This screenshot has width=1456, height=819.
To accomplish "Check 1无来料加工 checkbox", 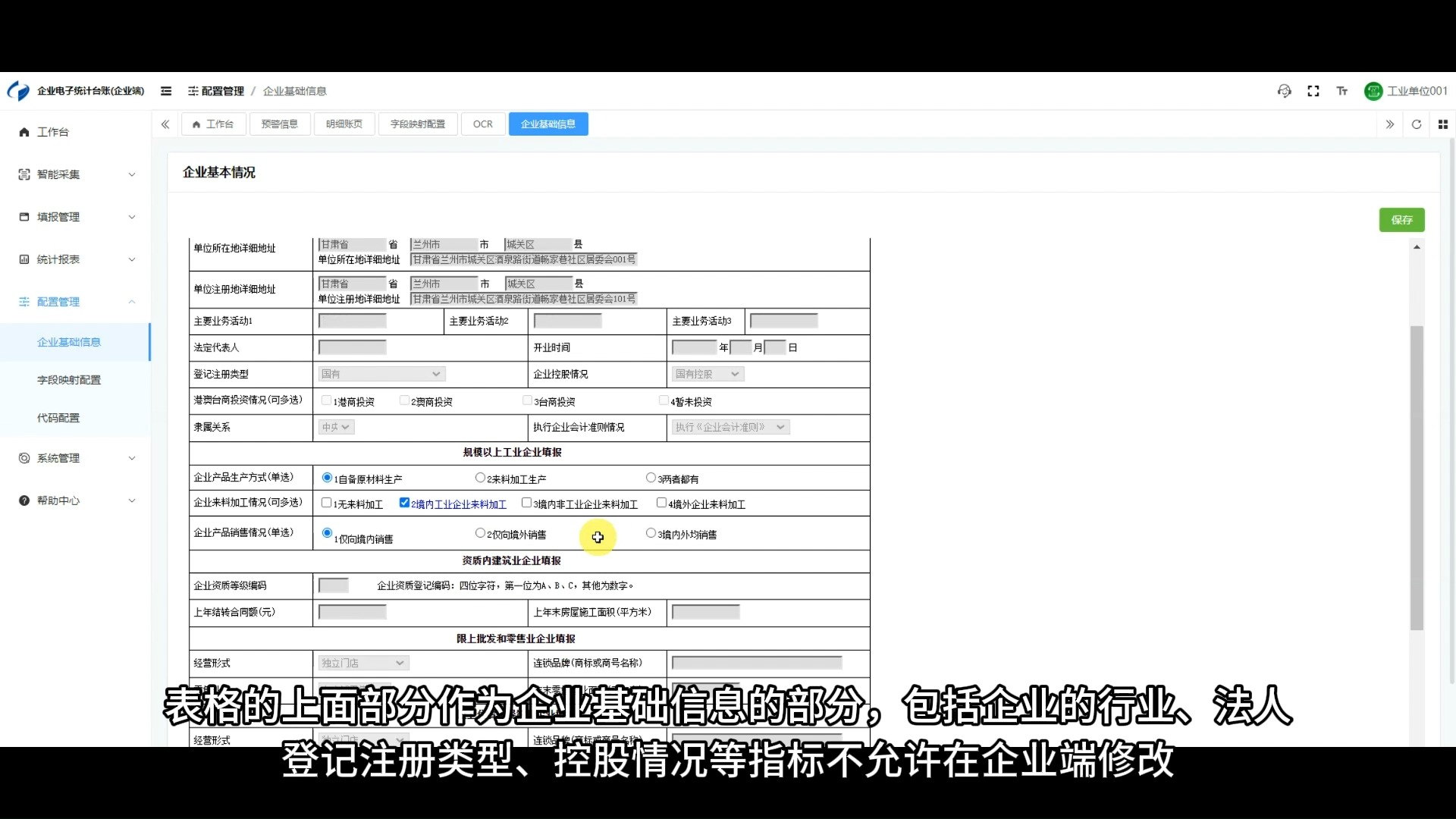I will click(327, 503).
